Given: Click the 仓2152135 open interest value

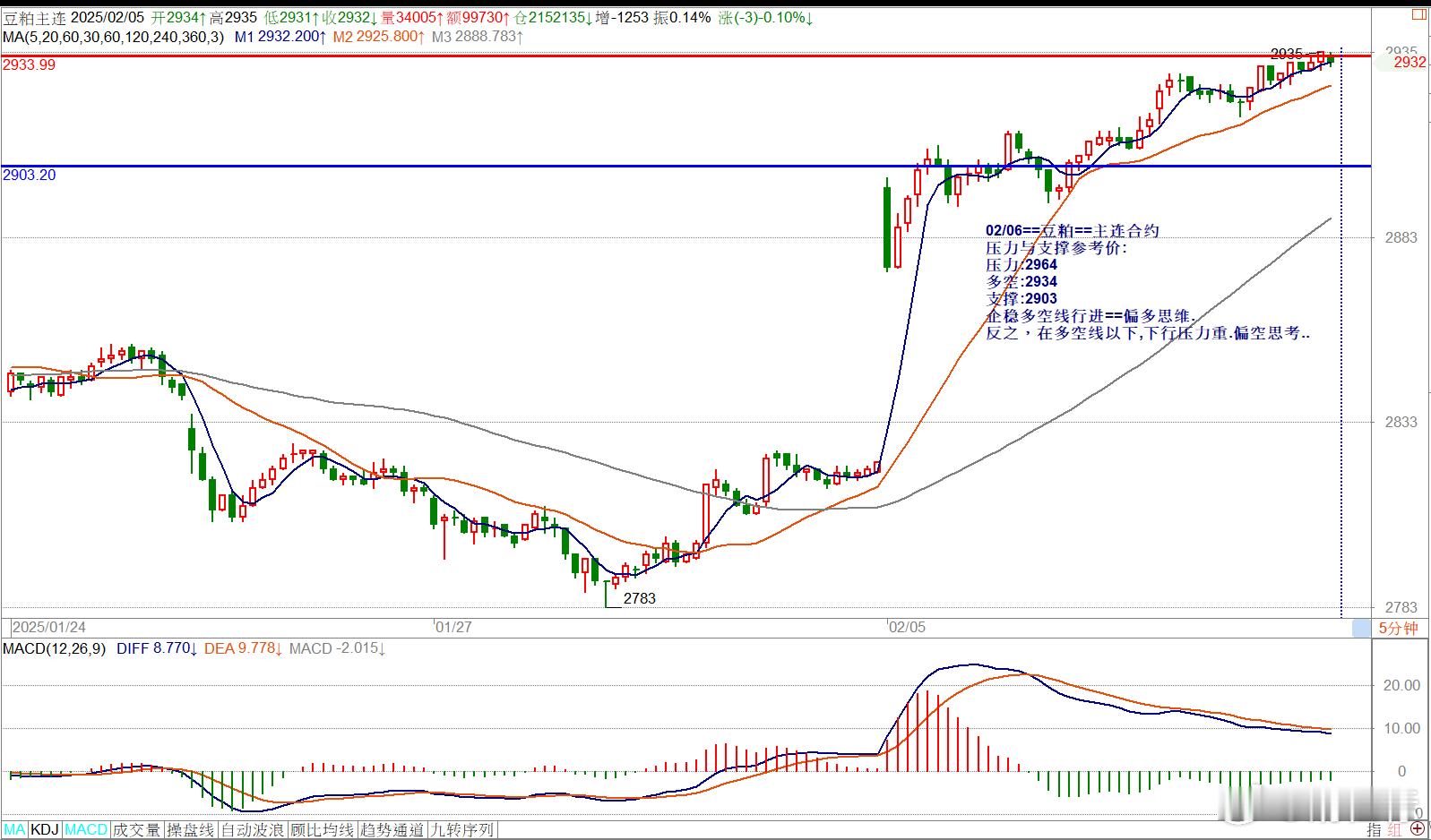Looking at the screenshot, I should click(552, 18).
